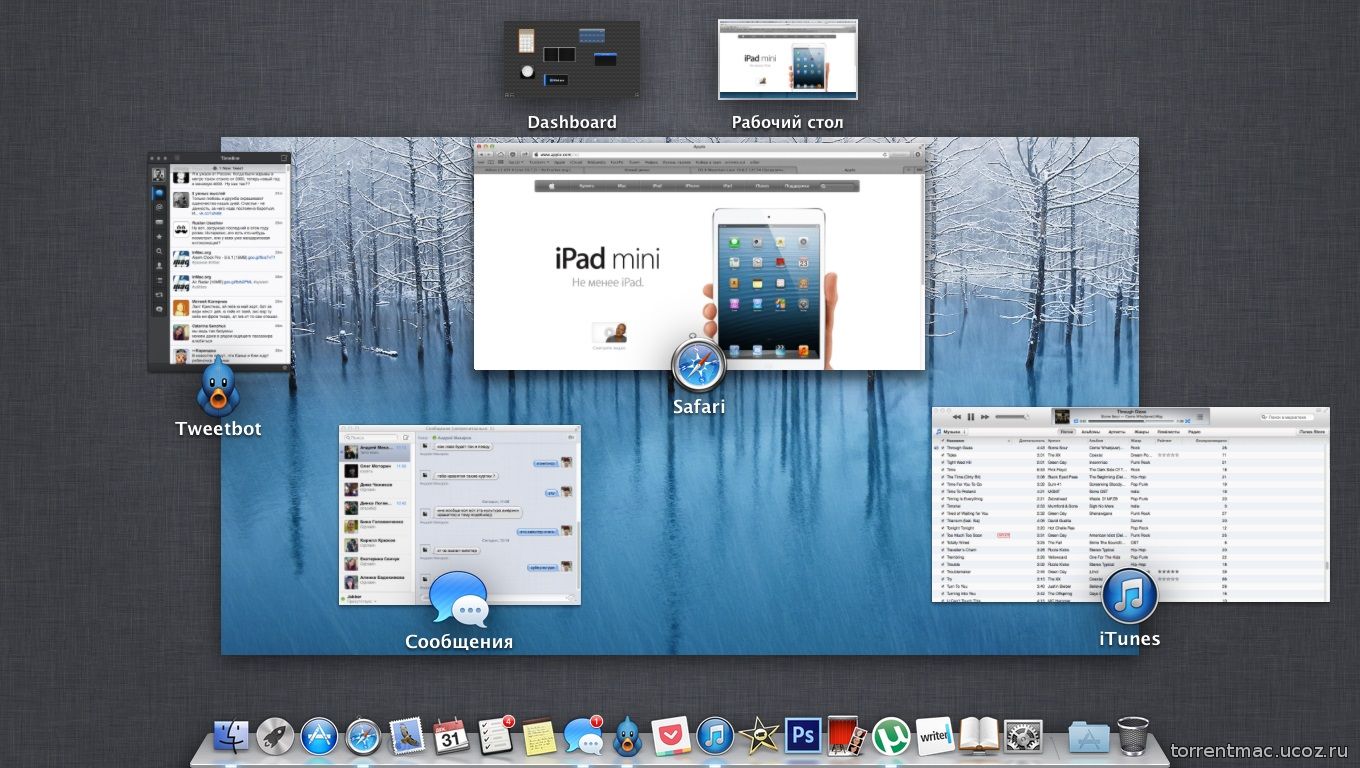The width and height of the screenshot is (1360, 768).
Task: Select the Tweetbot Timeline window
Action: coord(219,262)
